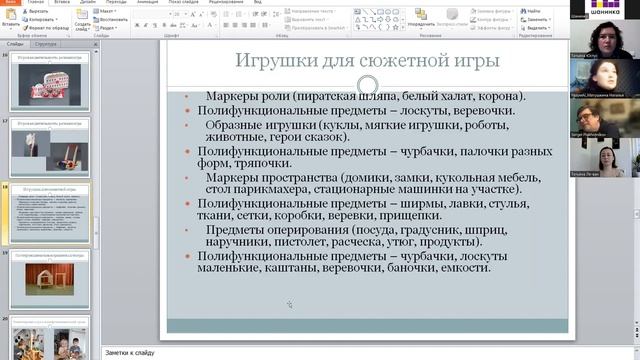Click the Format Painter (Формат по образцу) brush

[x=26, y=28]
